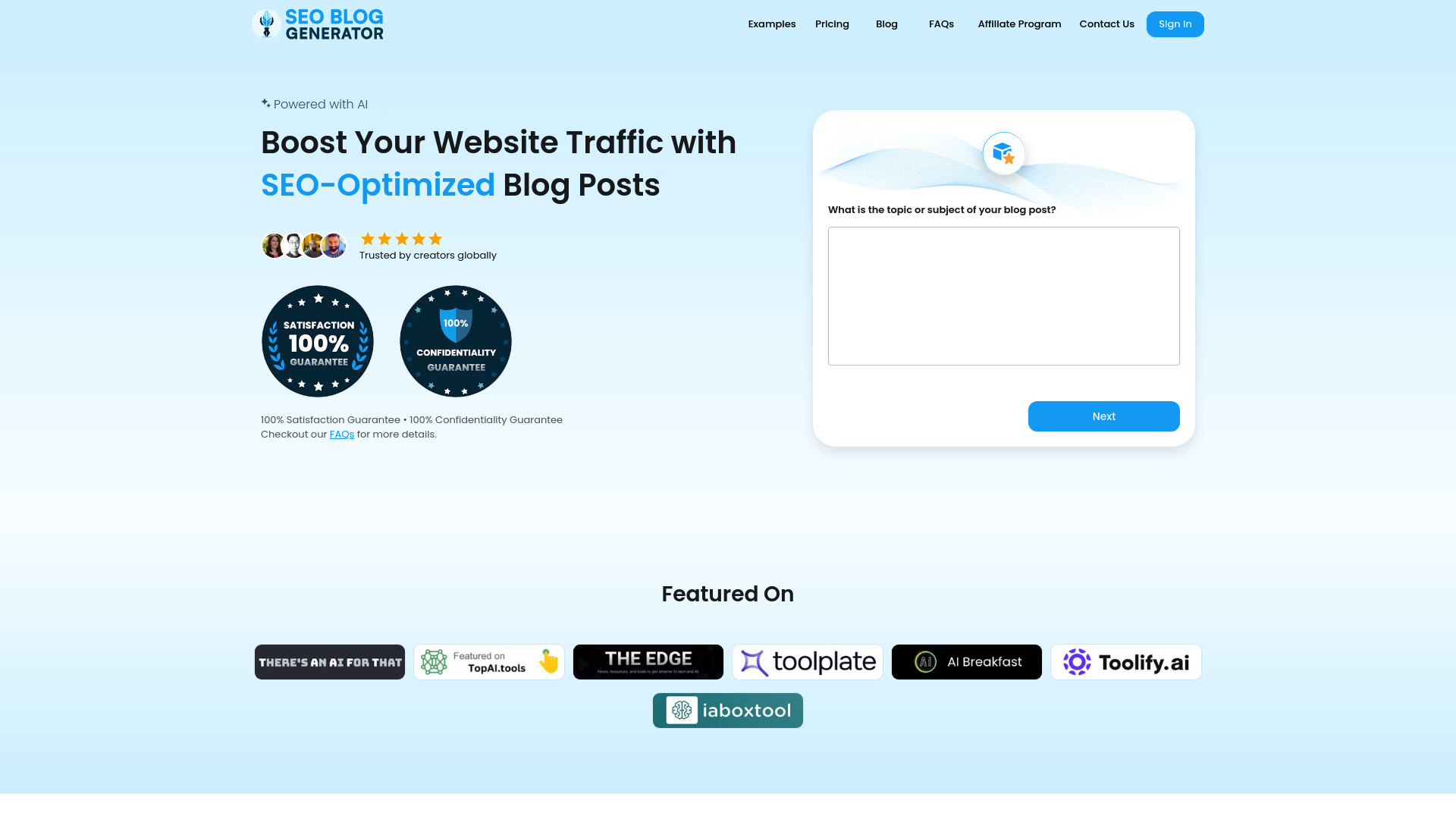Click the Next button to proceed

1104,416
